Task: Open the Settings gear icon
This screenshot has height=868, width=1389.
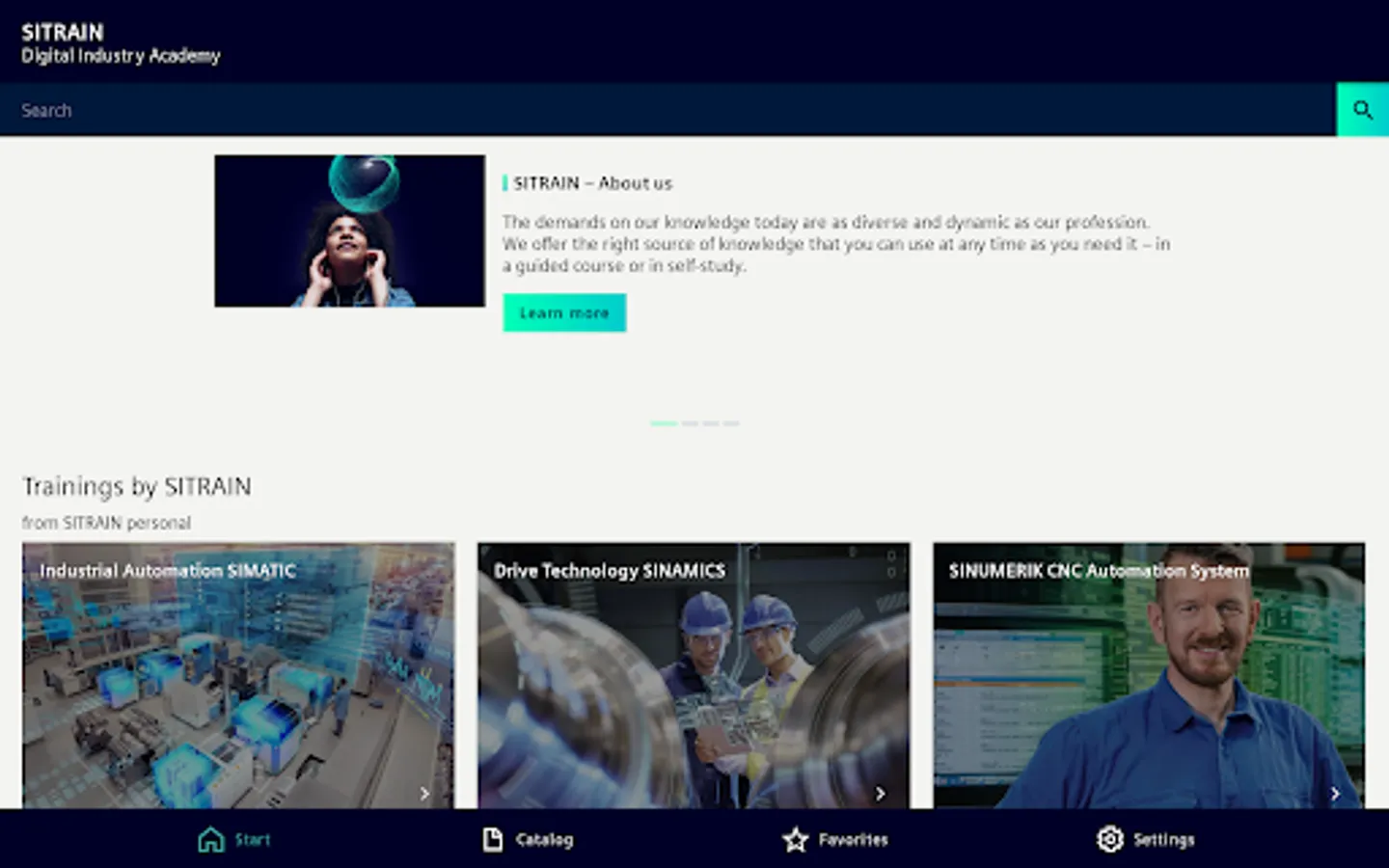Action: pyautogui.click(x=1110, y=839)
